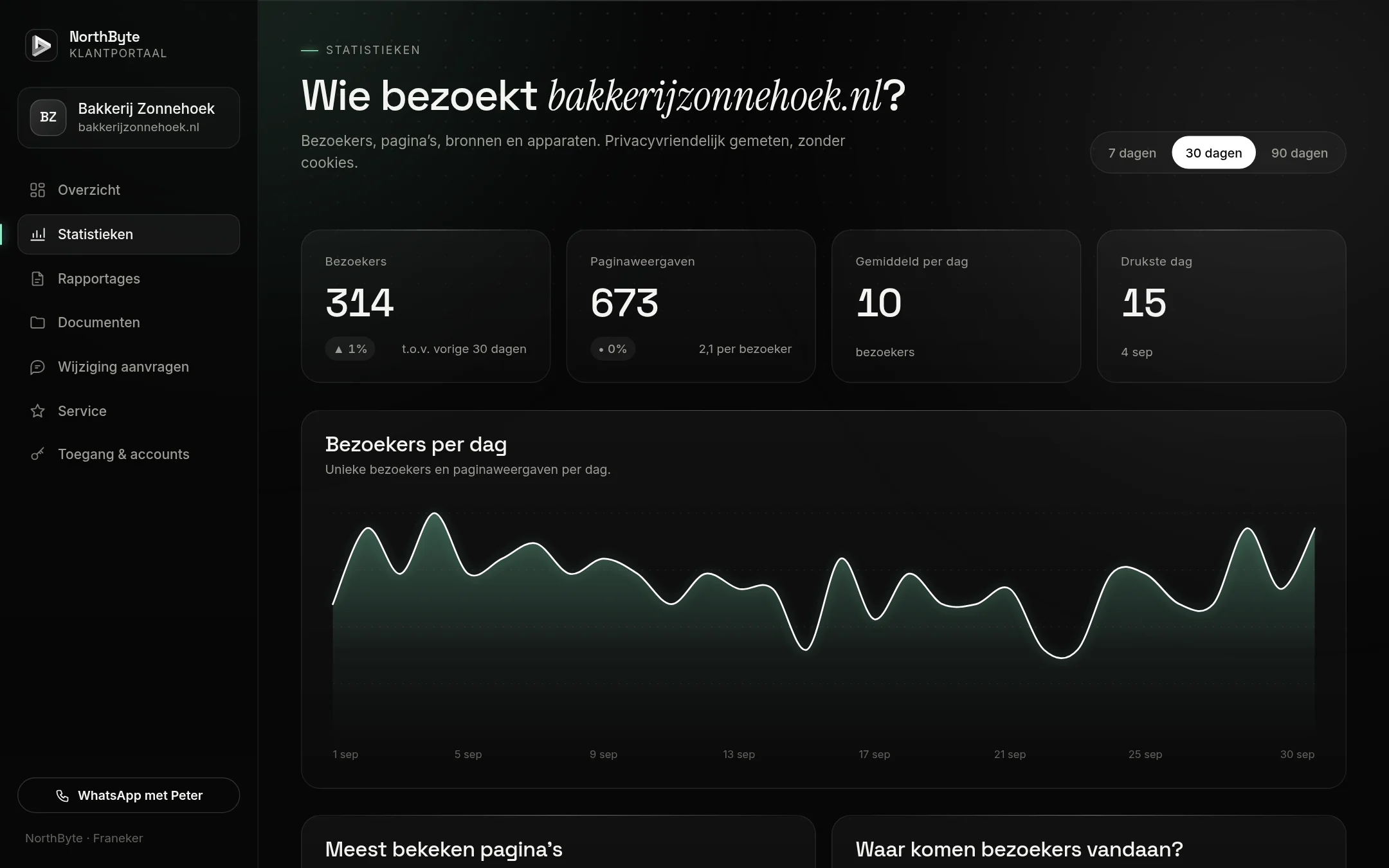
Task: Open the Documenten section
Action: pos(129,322)
